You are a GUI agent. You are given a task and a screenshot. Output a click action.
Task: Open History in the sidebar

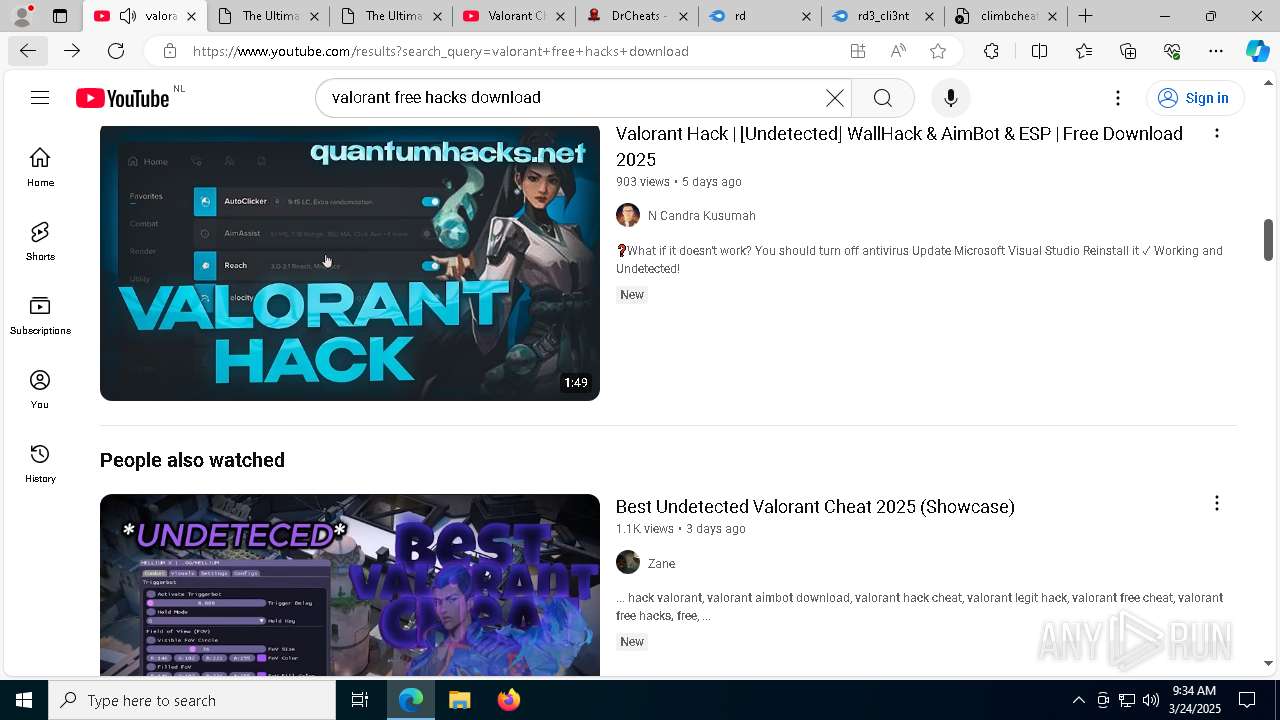click(x=40, y=463)
